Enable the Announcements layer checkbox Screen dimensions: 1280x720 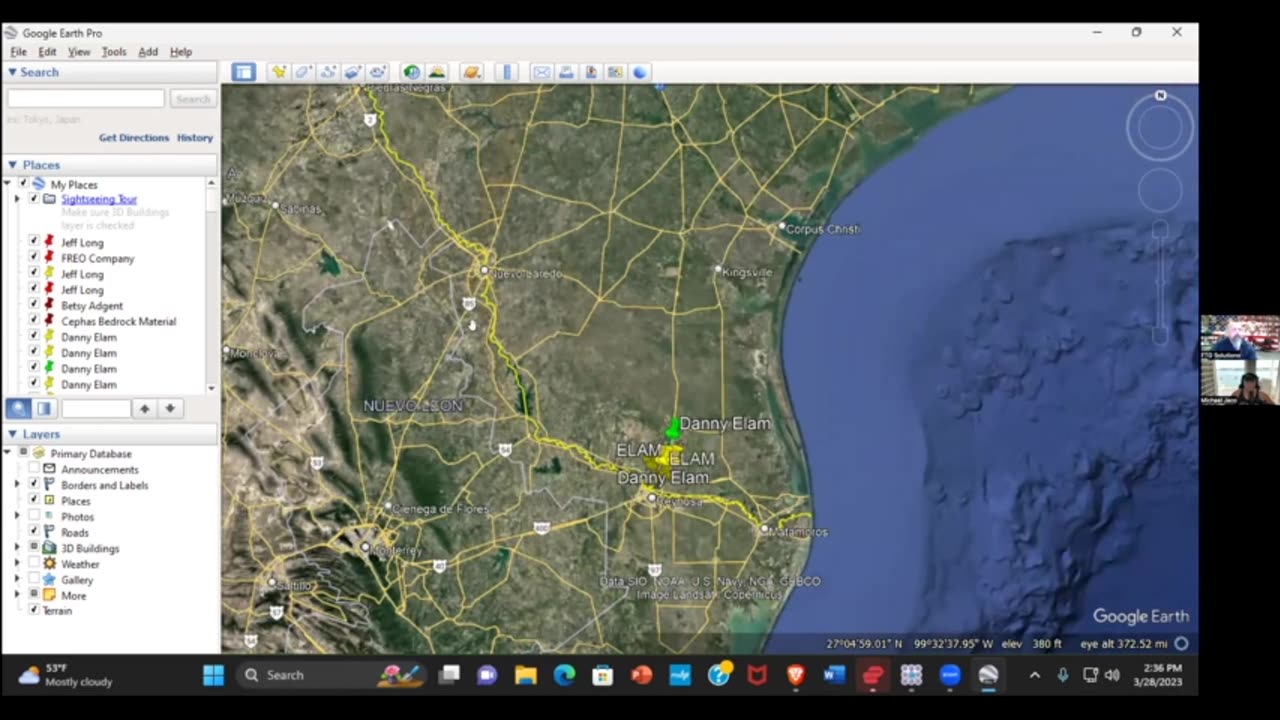[x=33, y=469]
